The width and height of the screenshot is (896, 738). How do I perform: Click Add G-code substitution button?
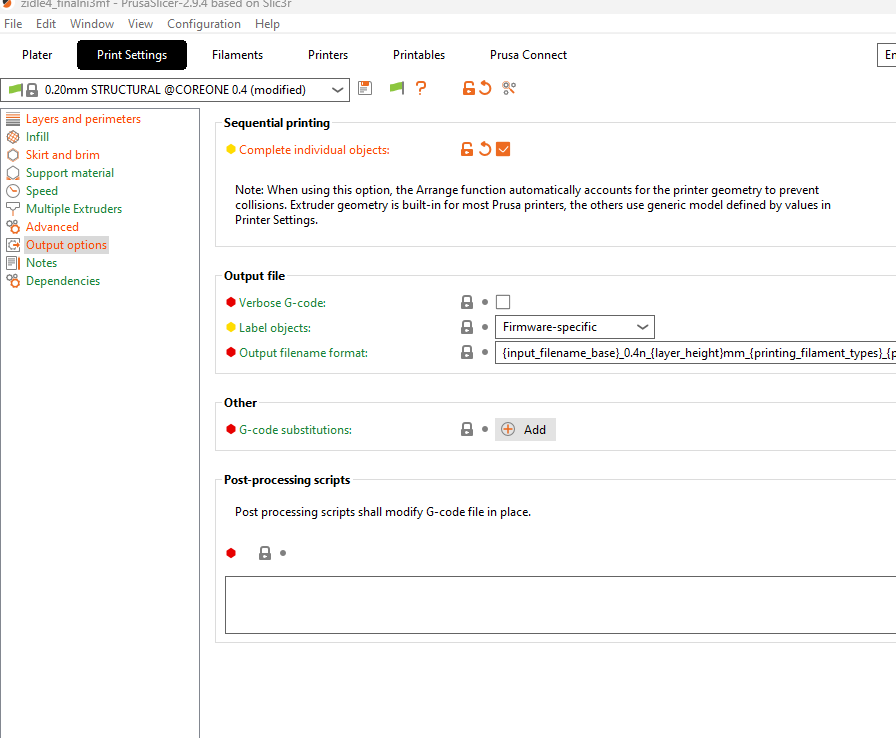click(x=525, y=429)
